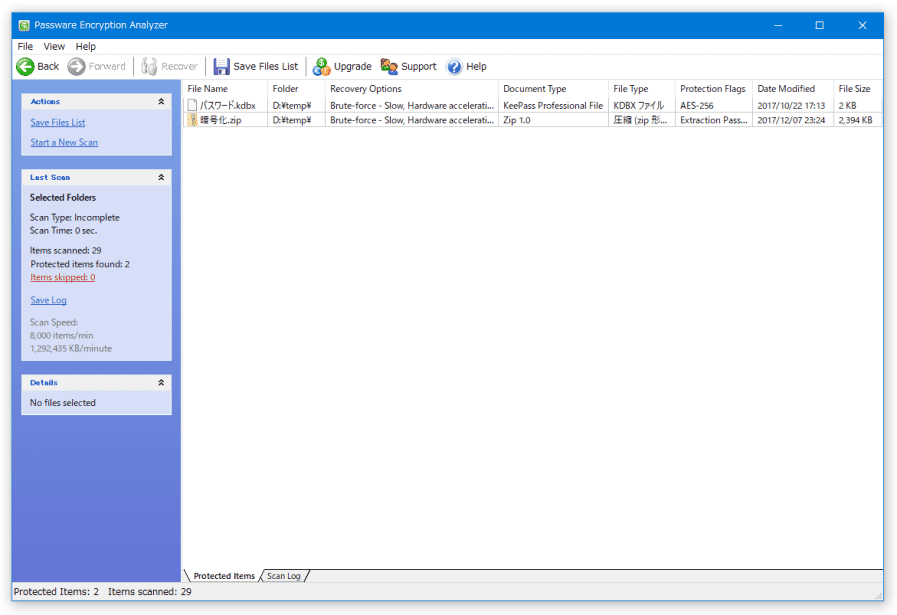Image resolution: width=897 pixels, height=615 pixels.
Task: Click the kdbx file icon in list
Action: [x=192, y=105]
